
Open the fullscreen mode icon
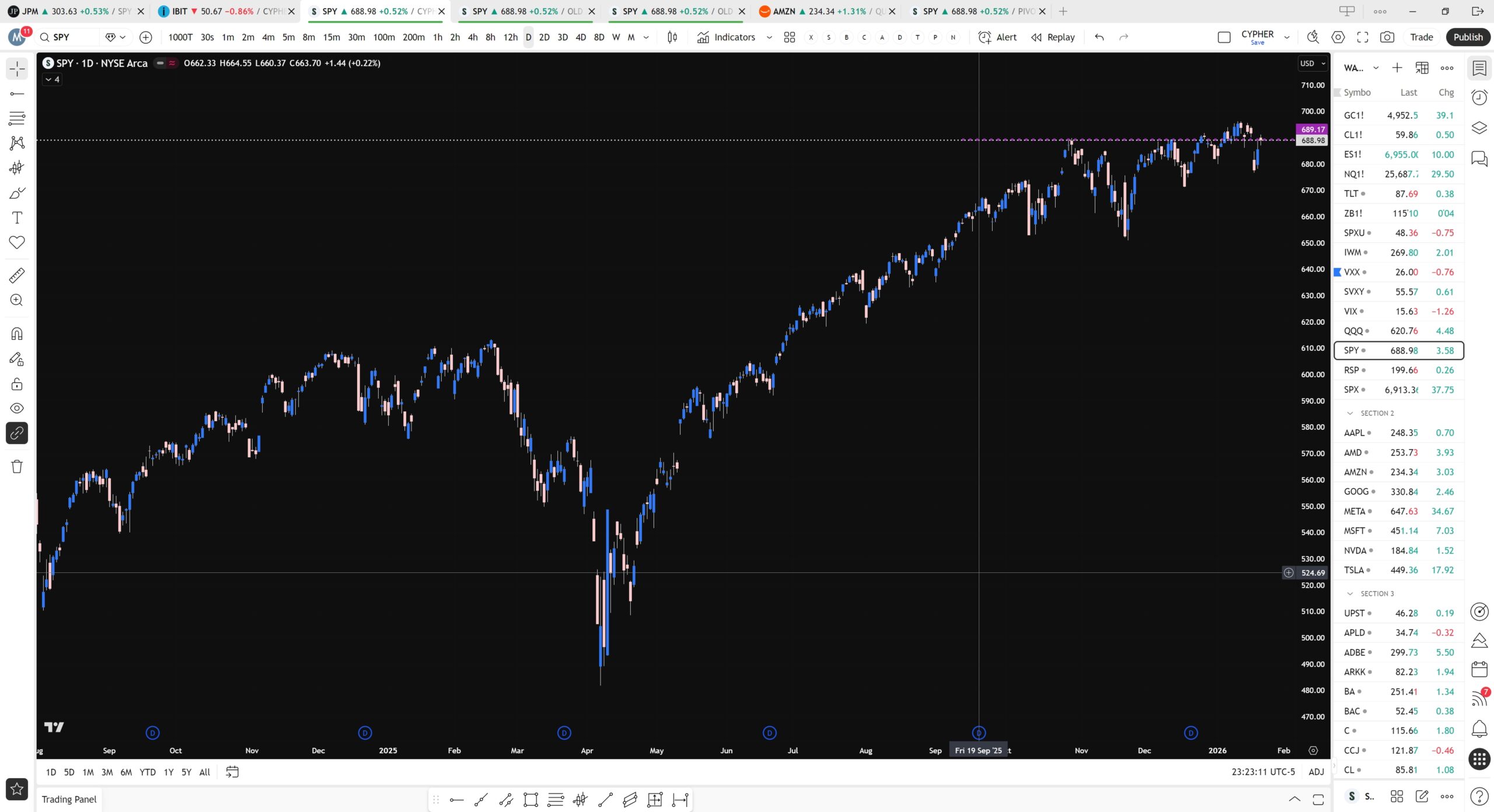point(1362,37)
